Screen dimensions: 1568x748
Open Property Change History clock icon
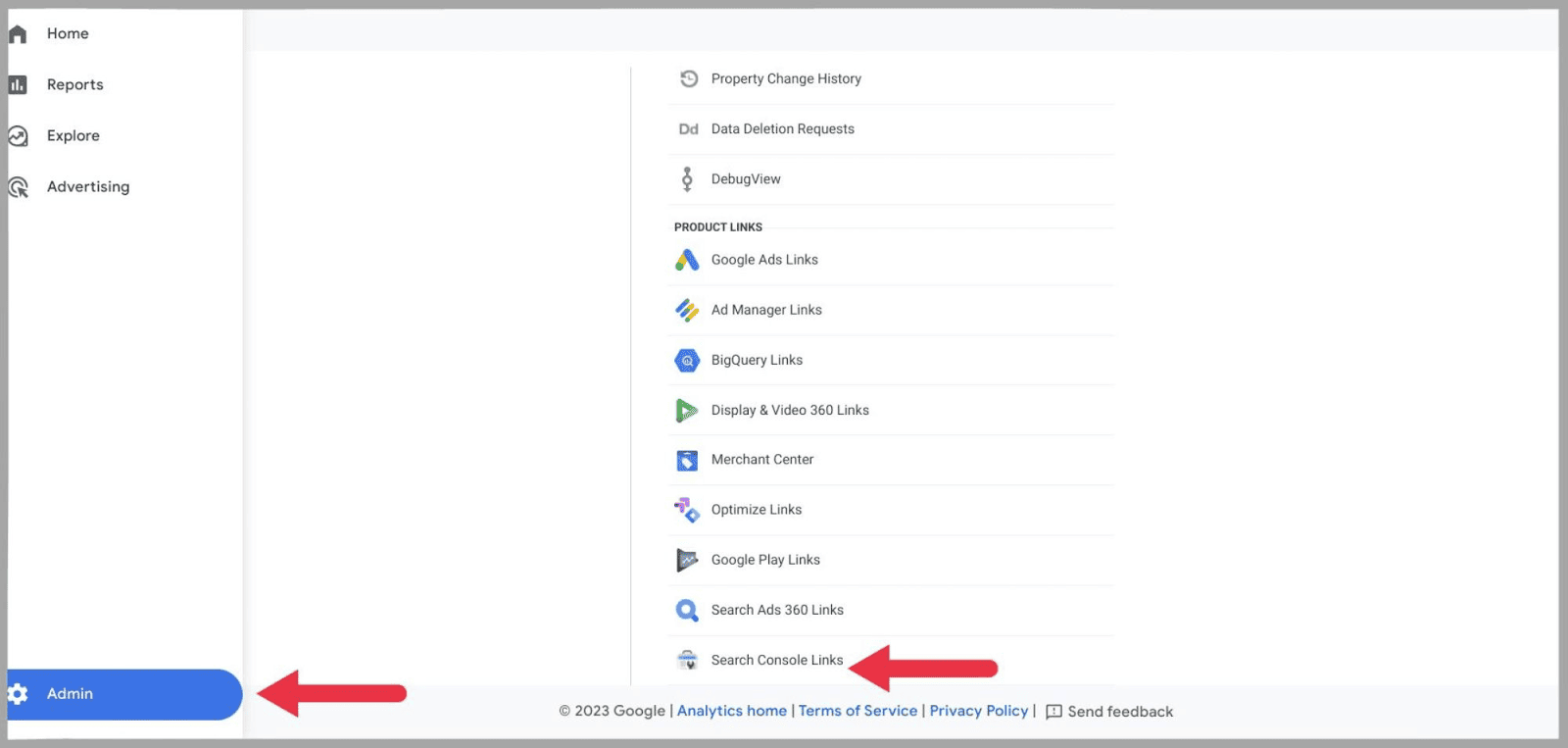(689, 78)
